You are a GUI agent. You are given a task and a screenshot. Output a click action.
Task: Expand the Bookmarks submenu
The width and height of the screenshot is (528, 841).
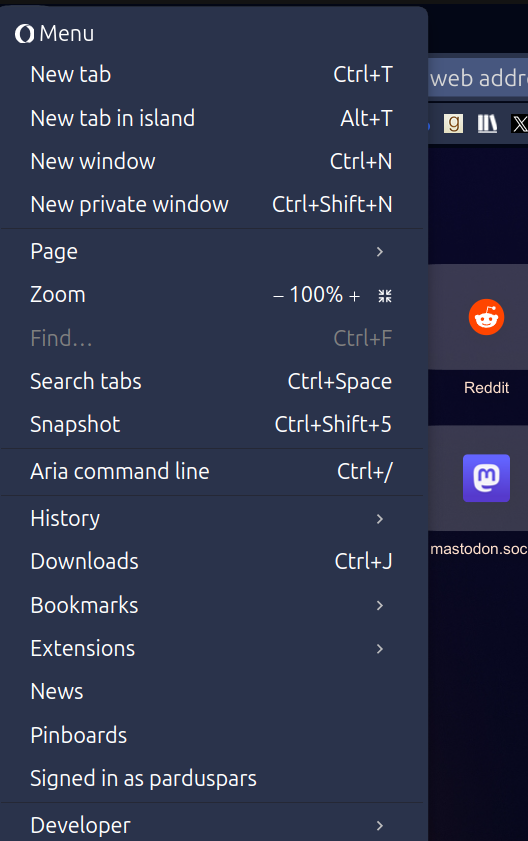[212, 605]
